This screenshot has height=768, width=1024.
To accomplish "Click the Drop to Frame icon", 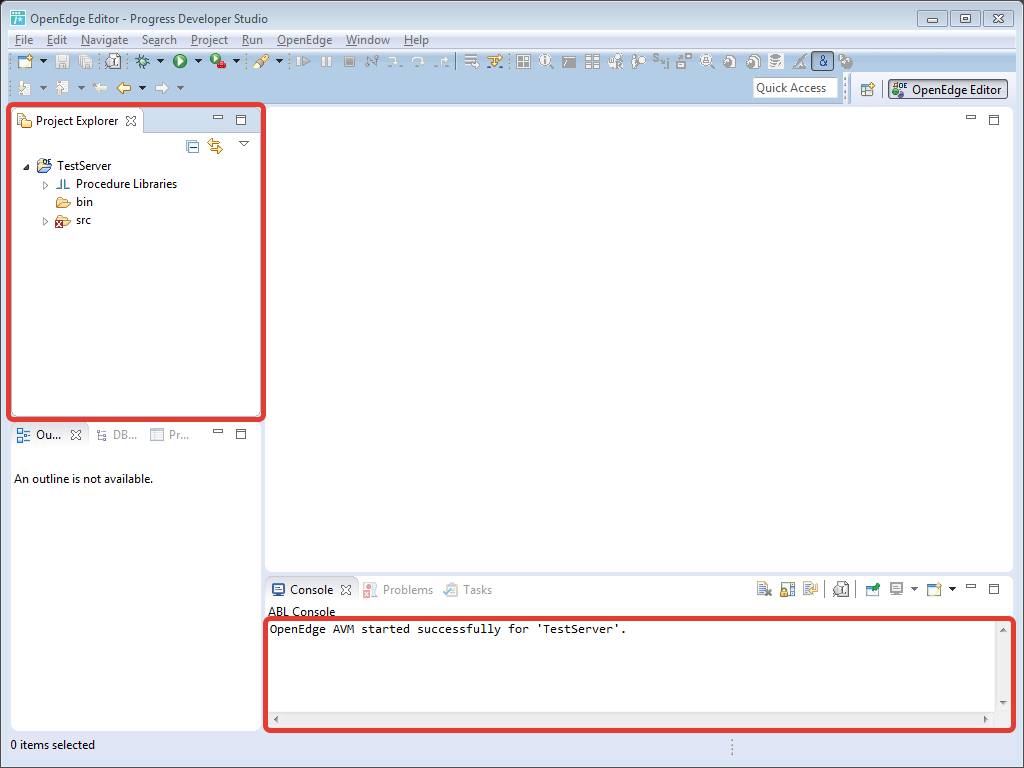I will coord(471,61).
